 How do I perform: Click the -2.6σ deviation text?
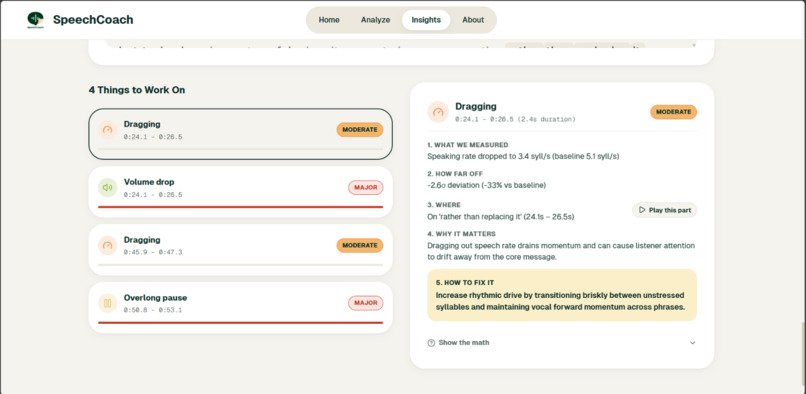(487, 185)
